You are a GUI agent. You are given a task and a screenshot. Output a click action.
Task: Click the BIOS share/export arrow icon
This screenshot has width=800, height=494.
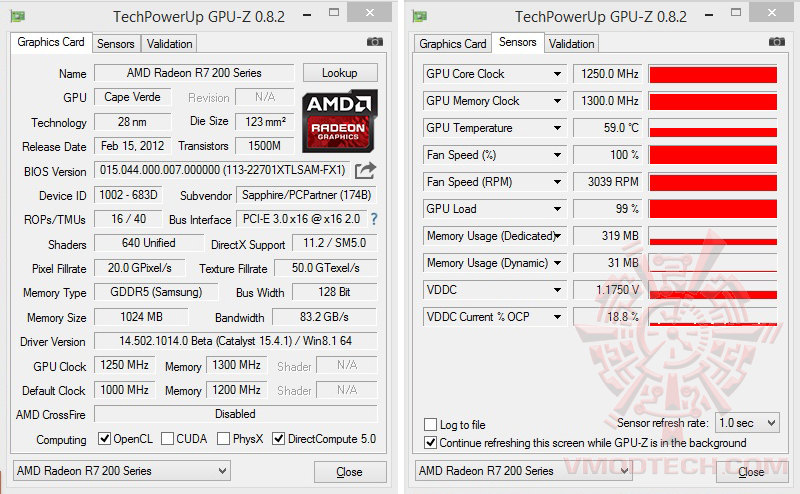point(365,171)
